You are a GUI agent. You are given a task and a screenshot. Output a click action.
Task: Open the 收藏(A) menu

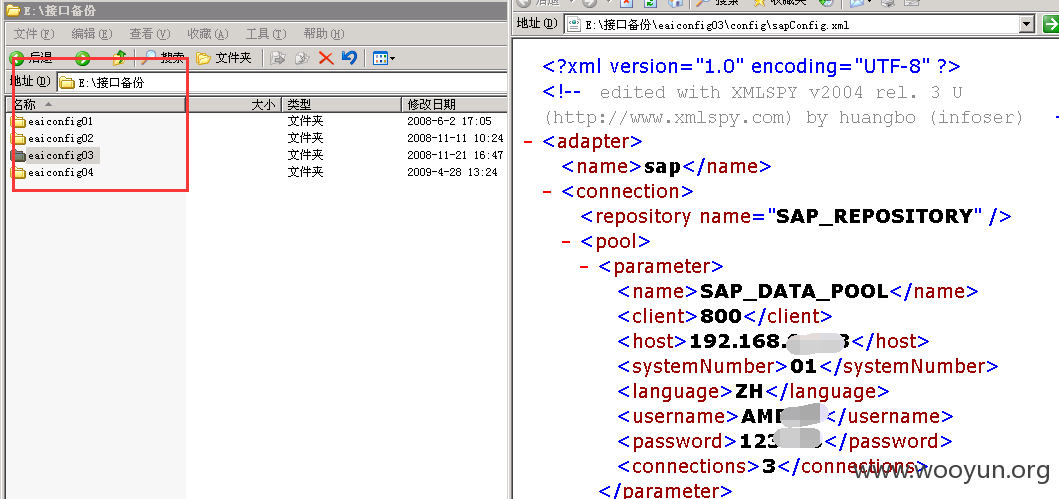[208, 34]
